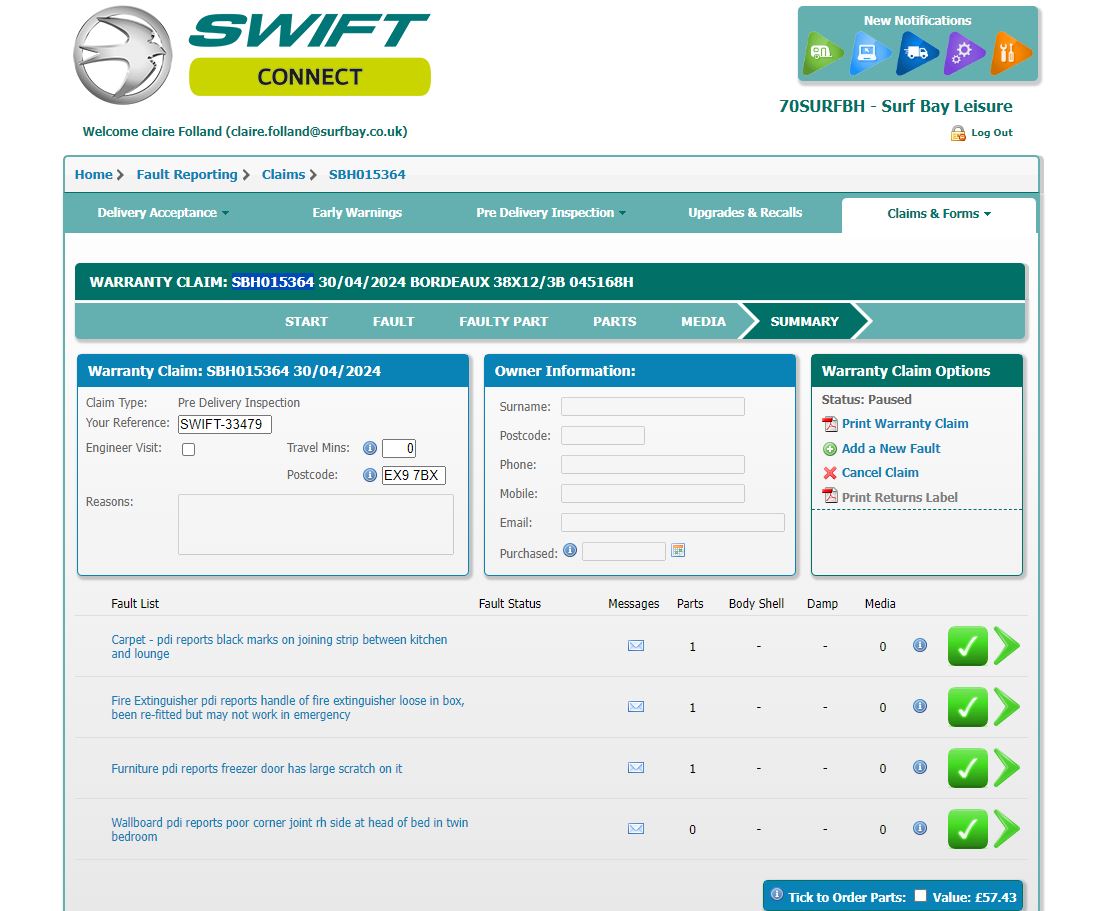
Task: Open the Furniture freezer door scratch link
Action: pyautogui.click(x=257, y=768)
